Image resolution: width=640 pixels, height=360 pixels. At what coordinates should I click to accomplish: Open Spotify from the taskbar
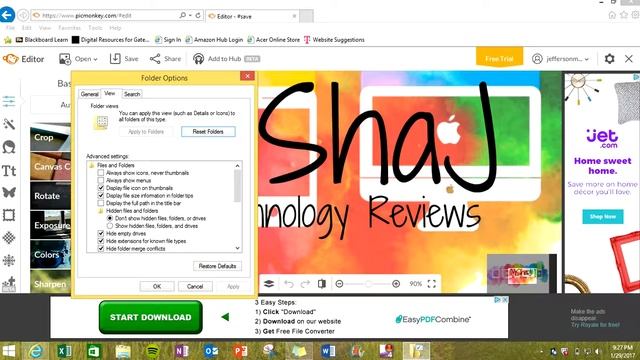[x=152, y=351]
